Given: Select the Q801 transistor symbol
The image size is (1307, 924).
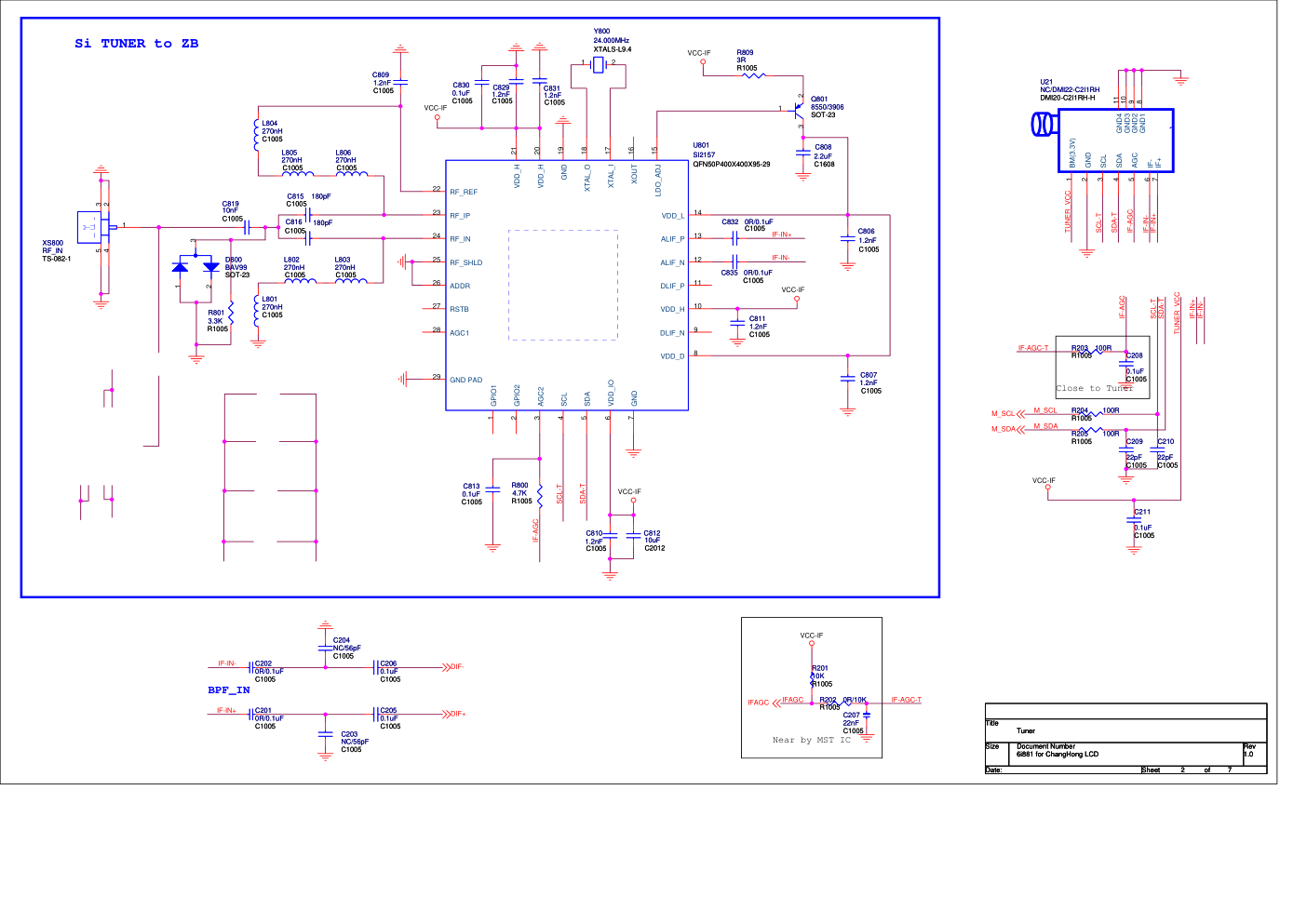Looking at the screenshot, I should (x=798, y=109).
